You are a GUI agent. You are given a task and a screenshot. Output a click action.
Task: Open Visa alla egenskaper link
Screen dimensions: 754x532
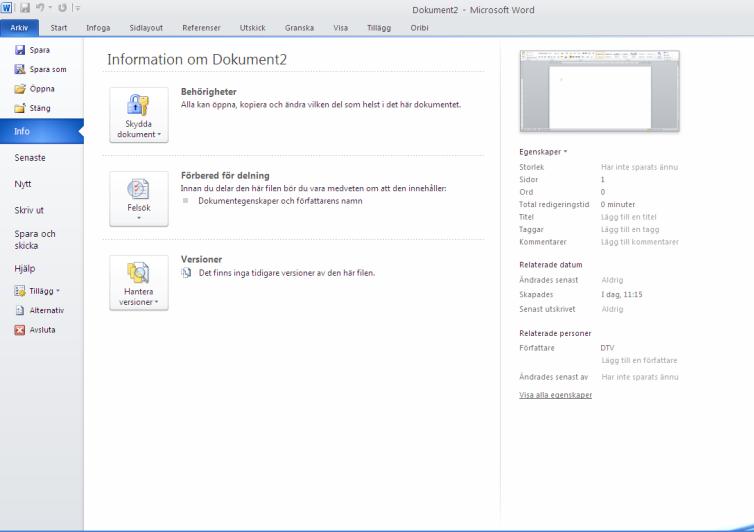[x=555, y=395]
